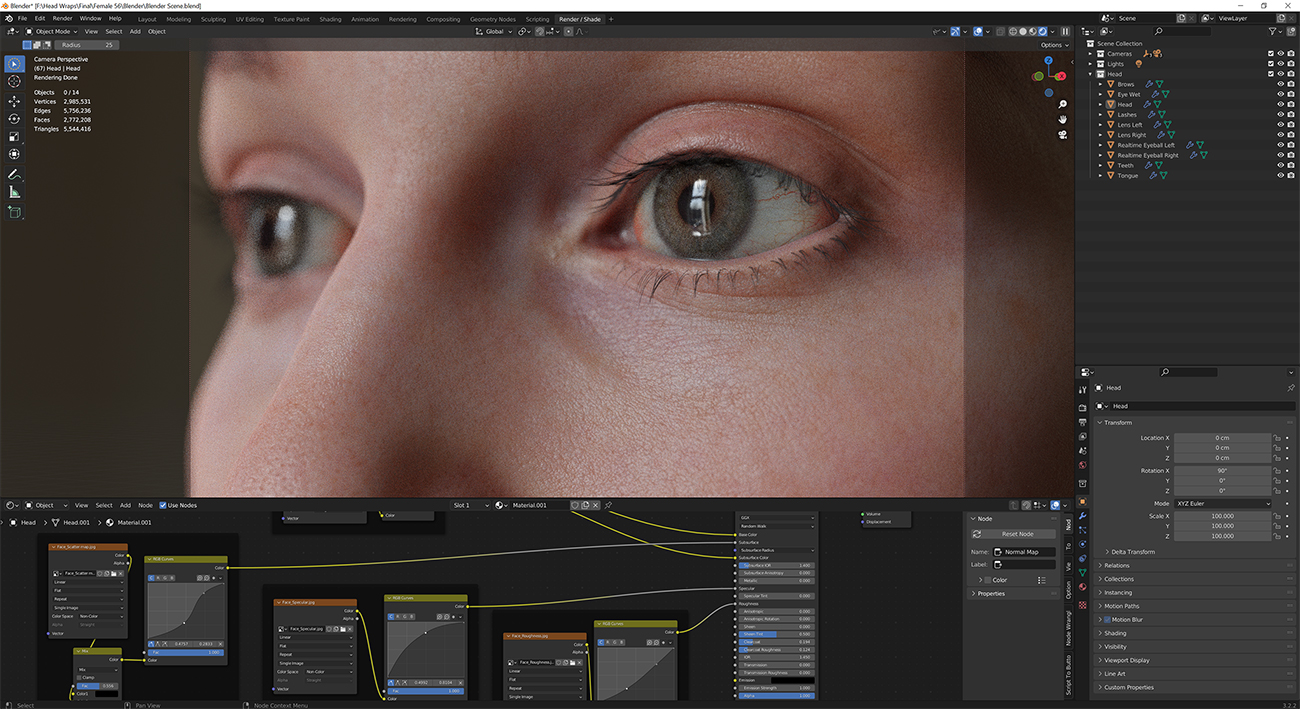1300x709 pixels.
Task: Enable the Use Nodes checkbox
Action: click(165, 505)
